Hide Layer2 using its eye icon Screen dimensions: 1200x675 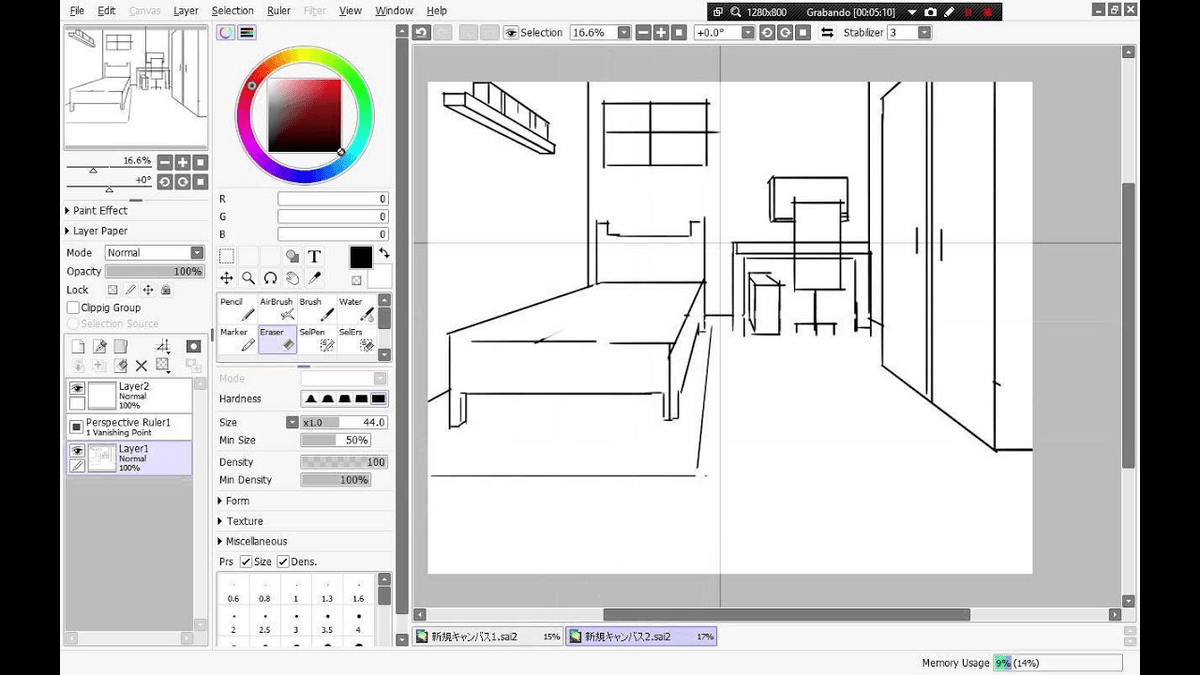click(76, 388)
